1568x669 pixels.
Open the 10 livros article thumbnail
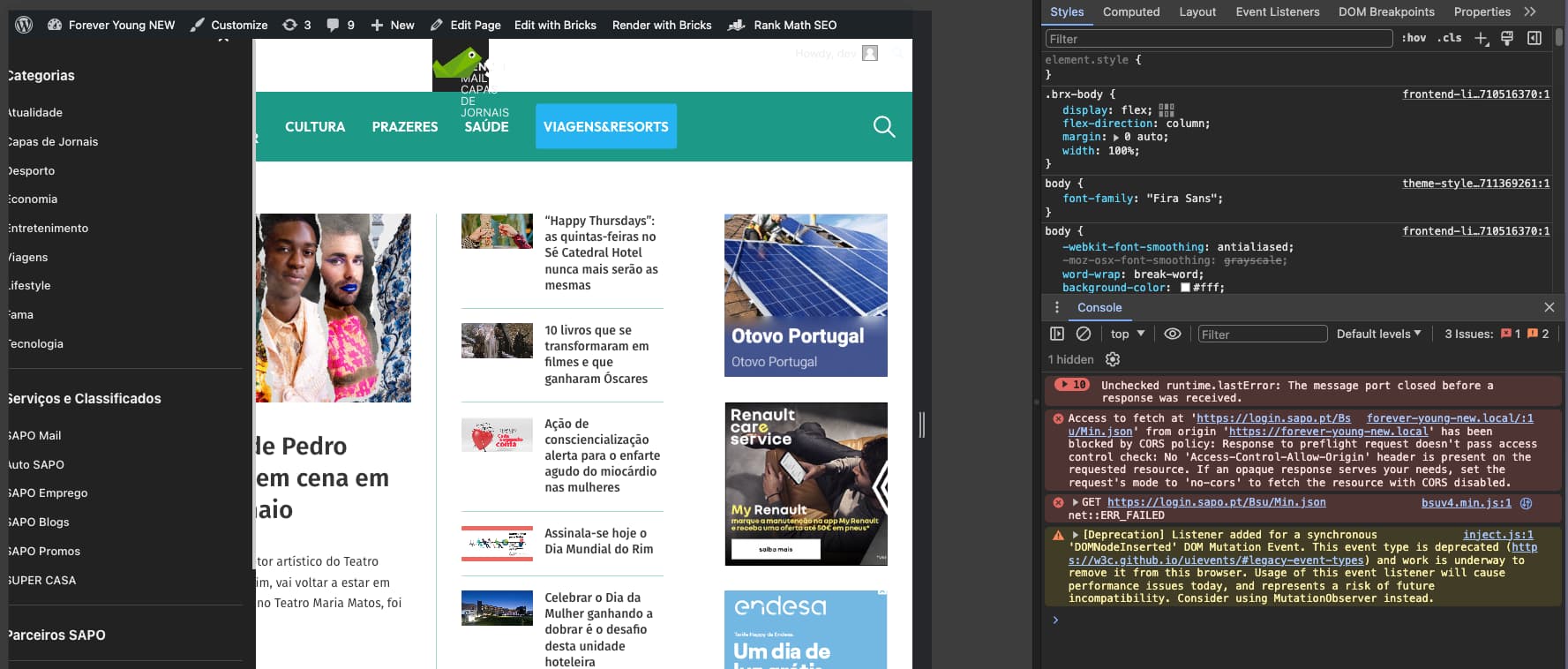[x=497, y=341]
